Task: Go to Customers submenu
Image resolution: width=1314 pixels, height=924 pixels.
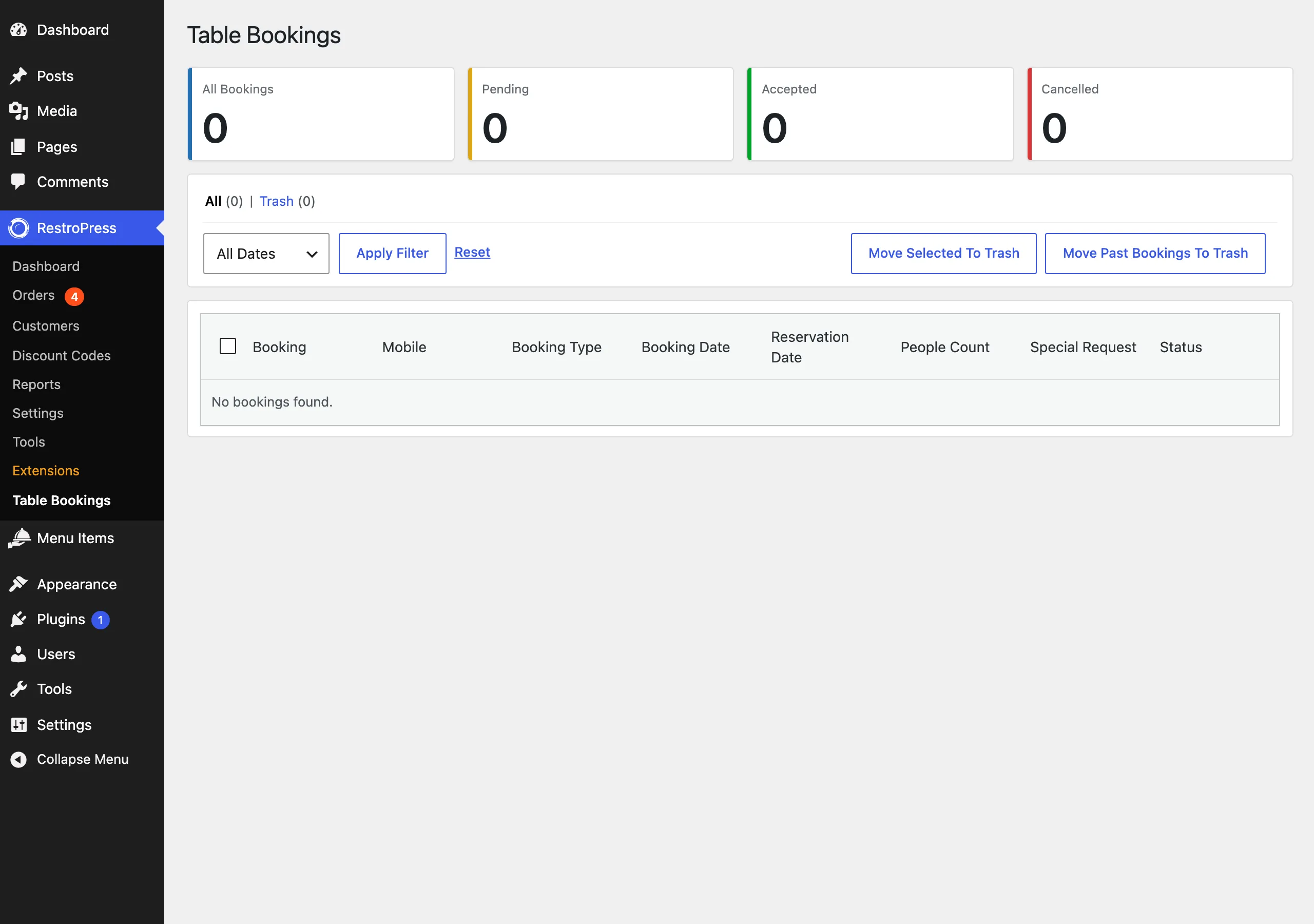Action: (46, 326)
